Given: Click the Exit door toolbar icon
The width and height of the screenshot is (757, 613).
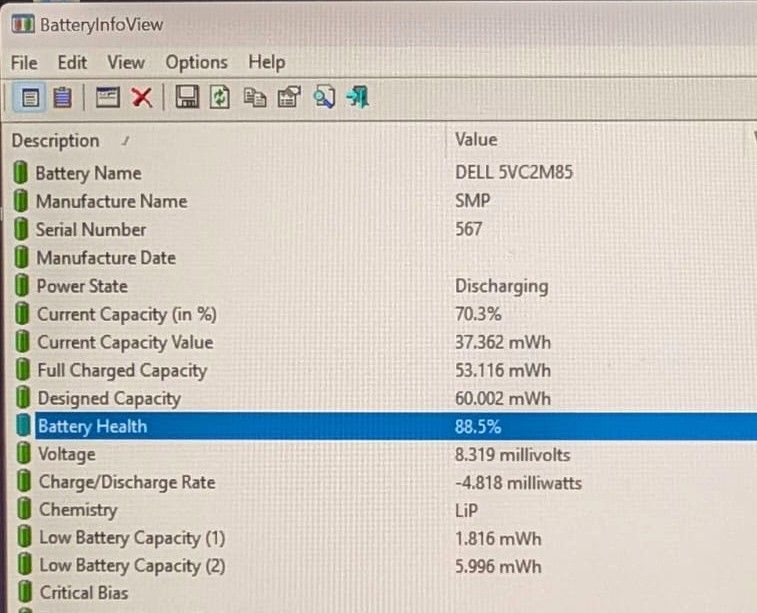Looking at the screenshot, I should (358, 97).
